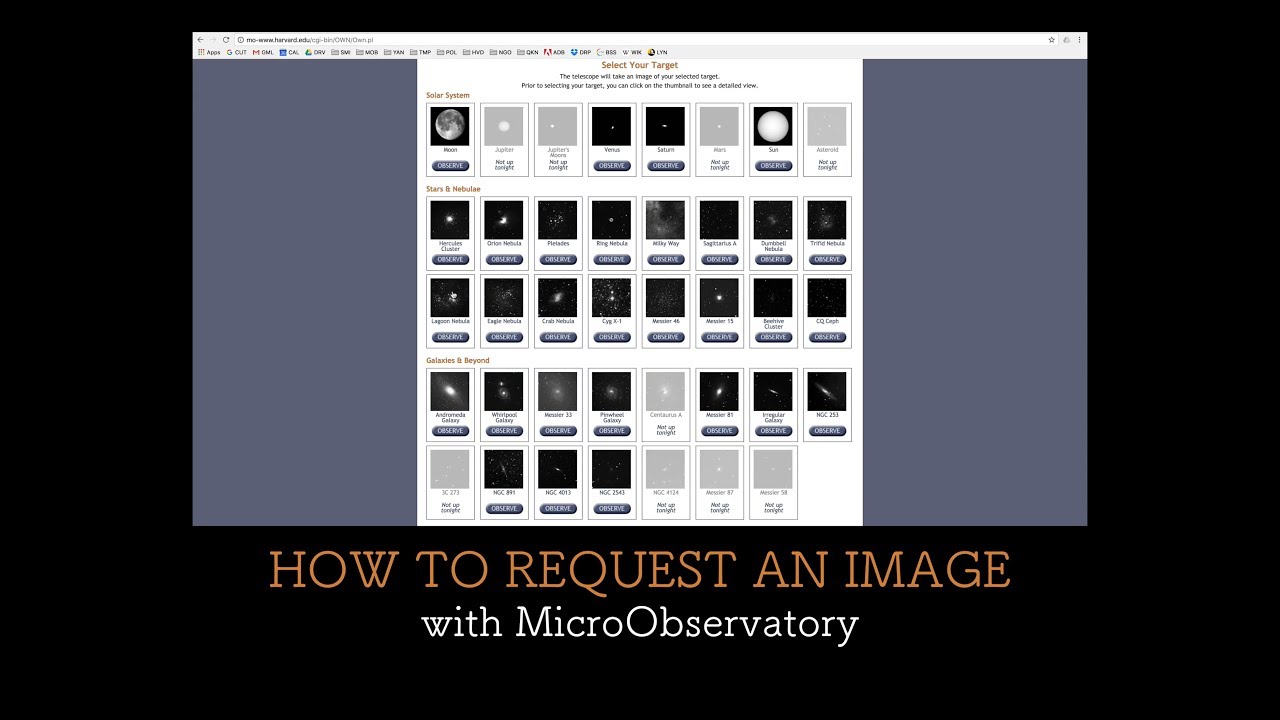Click OBSERVE for NGC 253

[x=828, y=431]
